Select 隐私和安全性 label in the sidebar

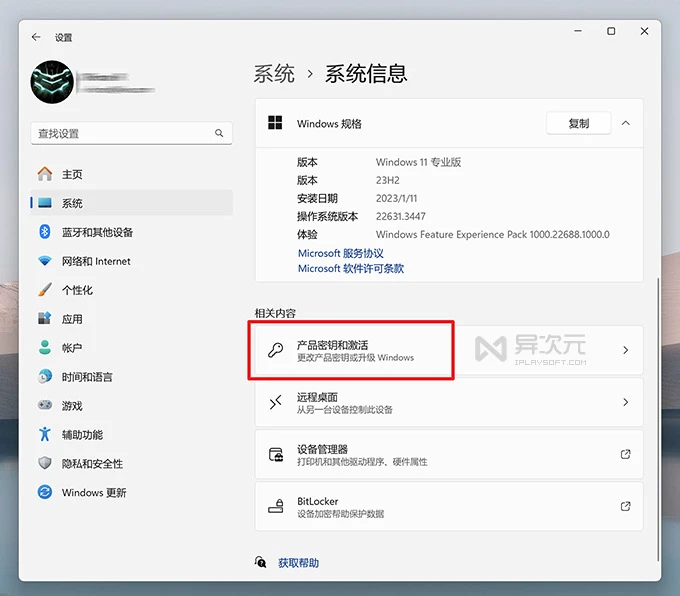click(92, 464)
